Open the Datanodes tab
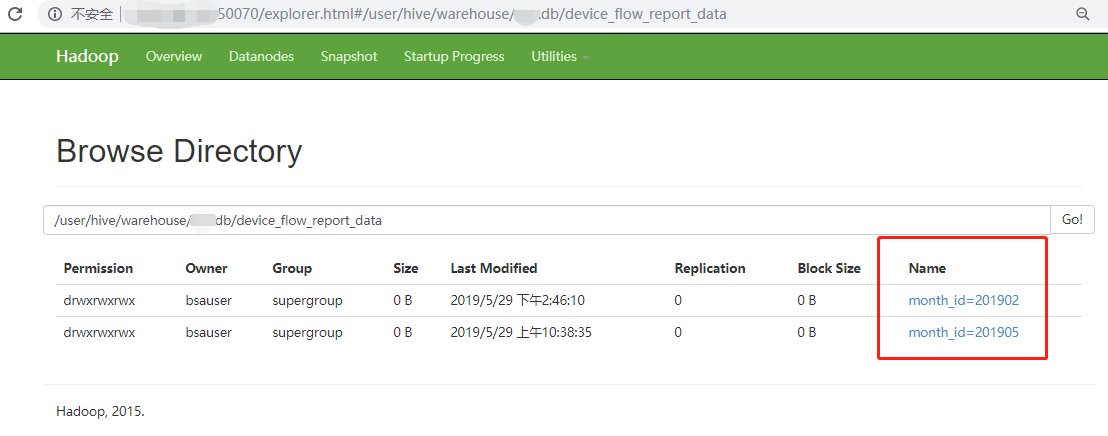This screenshot has height=436, width=1108. [x=261, y=57]
